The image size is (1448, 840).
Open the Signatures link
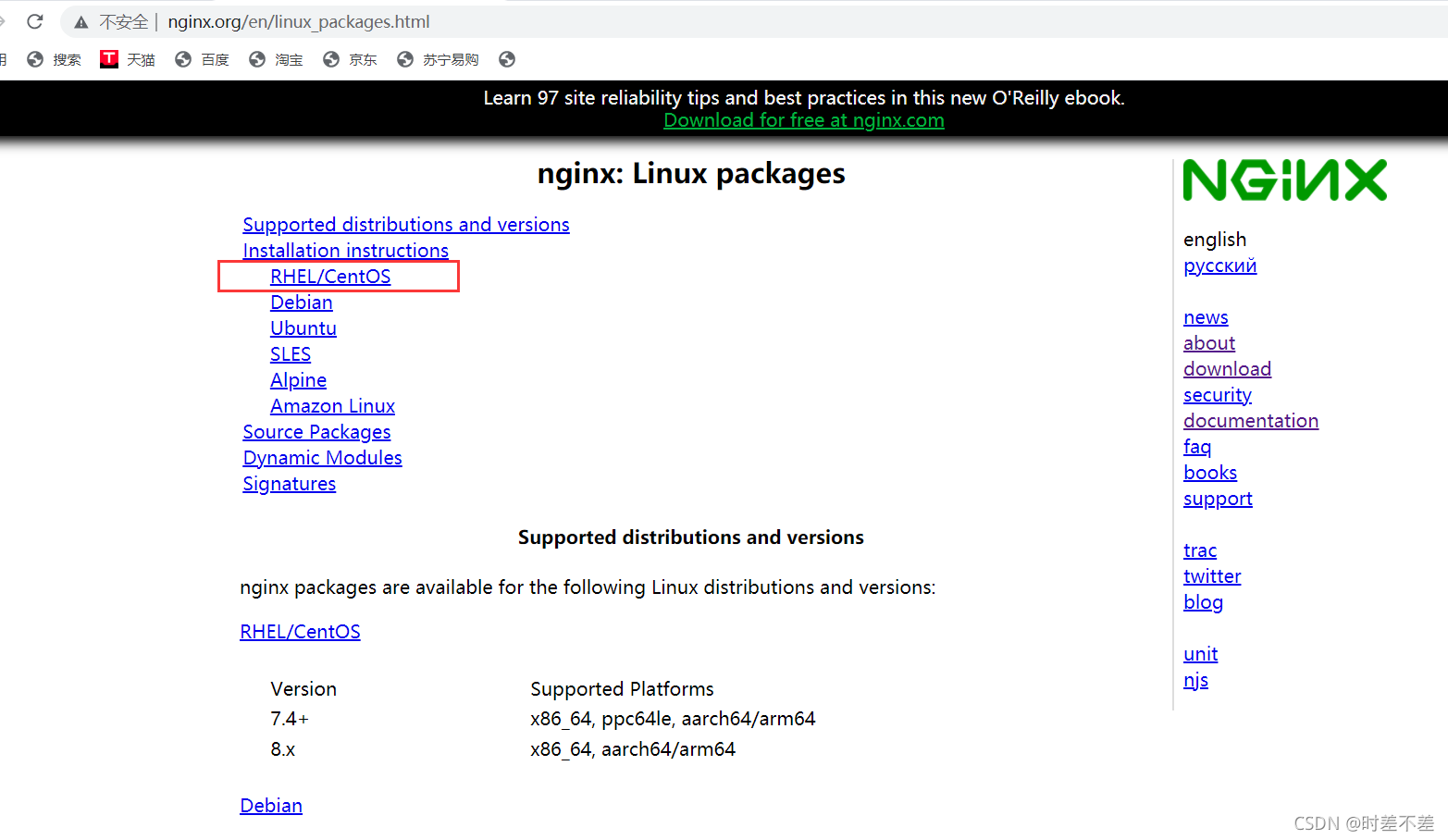289,484
